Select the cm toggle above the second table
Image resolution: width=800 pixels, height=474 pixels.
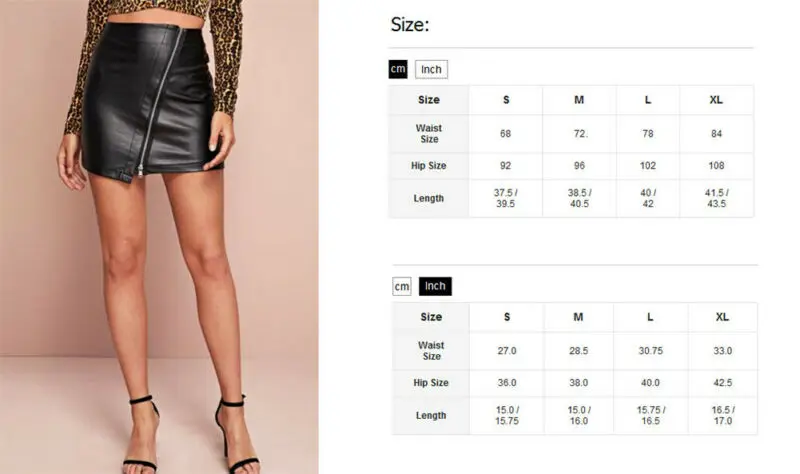[402, 286]
